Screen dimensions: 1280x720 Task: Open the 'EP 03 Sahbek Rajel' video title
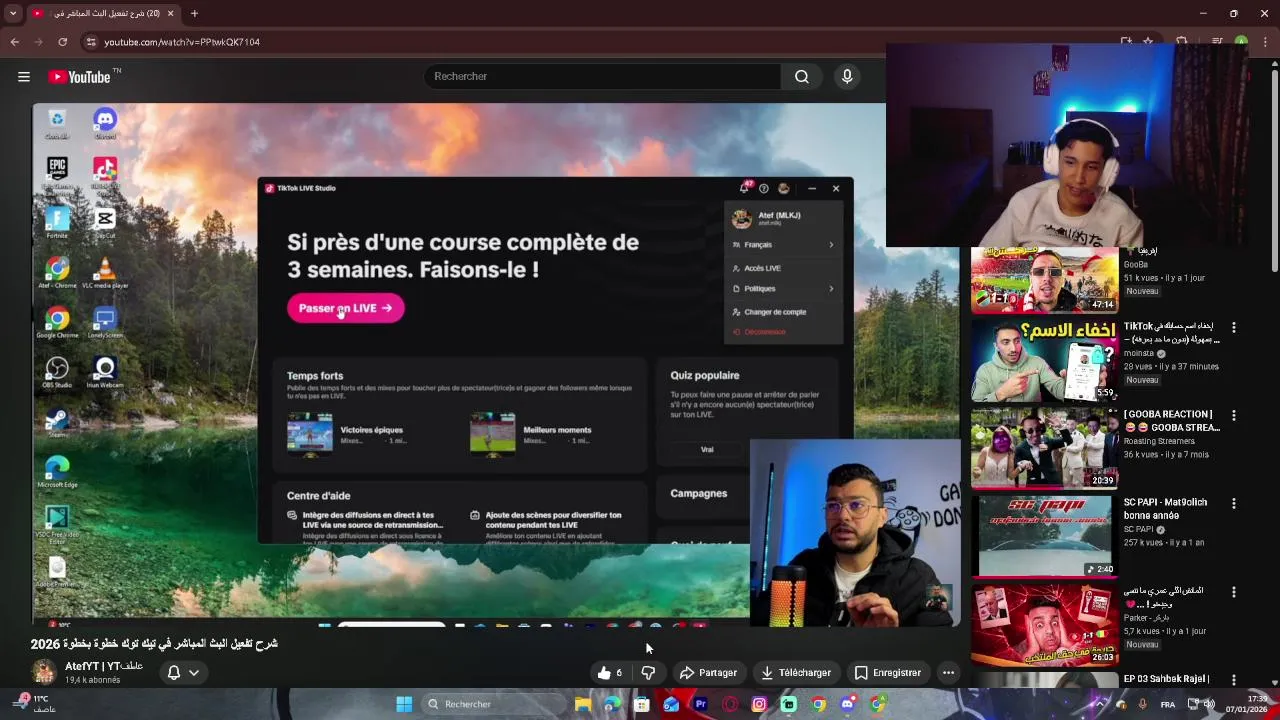[x=1166, y=679]
